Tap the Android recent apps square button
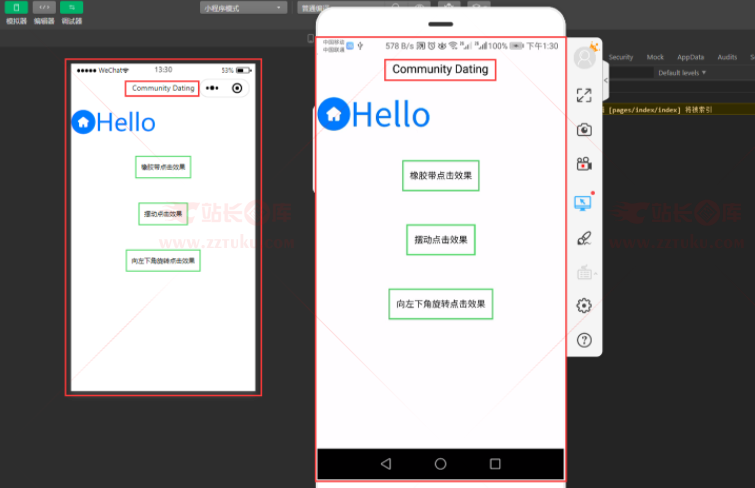 pyautogui.click(x=495, y=464)
